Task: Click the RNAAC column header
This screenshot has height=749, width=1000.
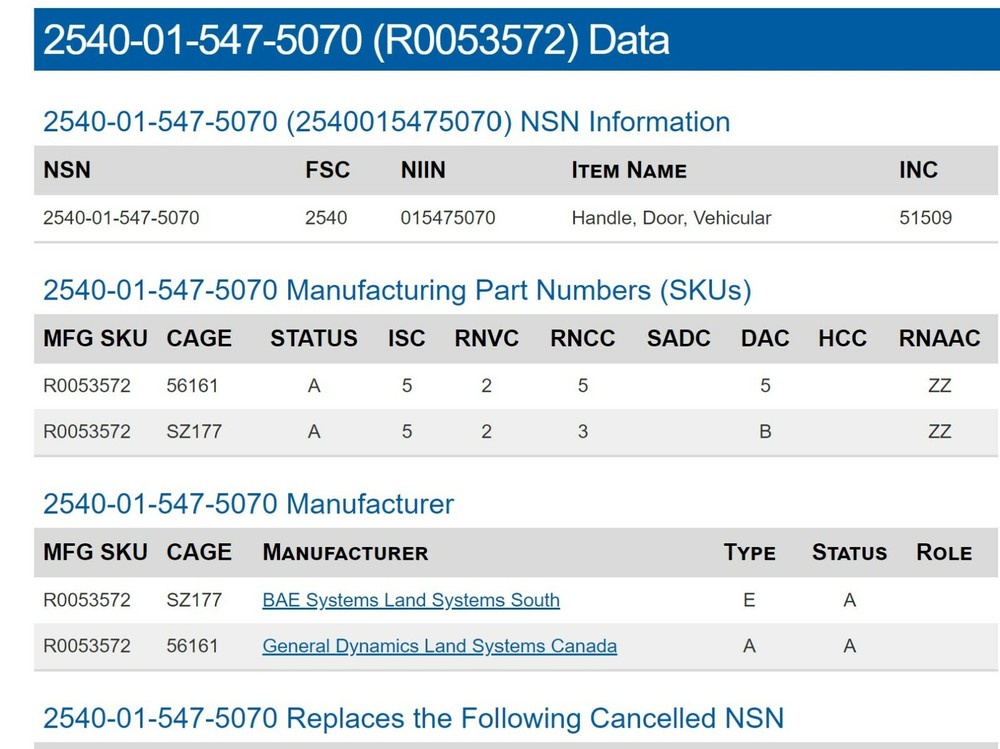Action: point(939,338)
